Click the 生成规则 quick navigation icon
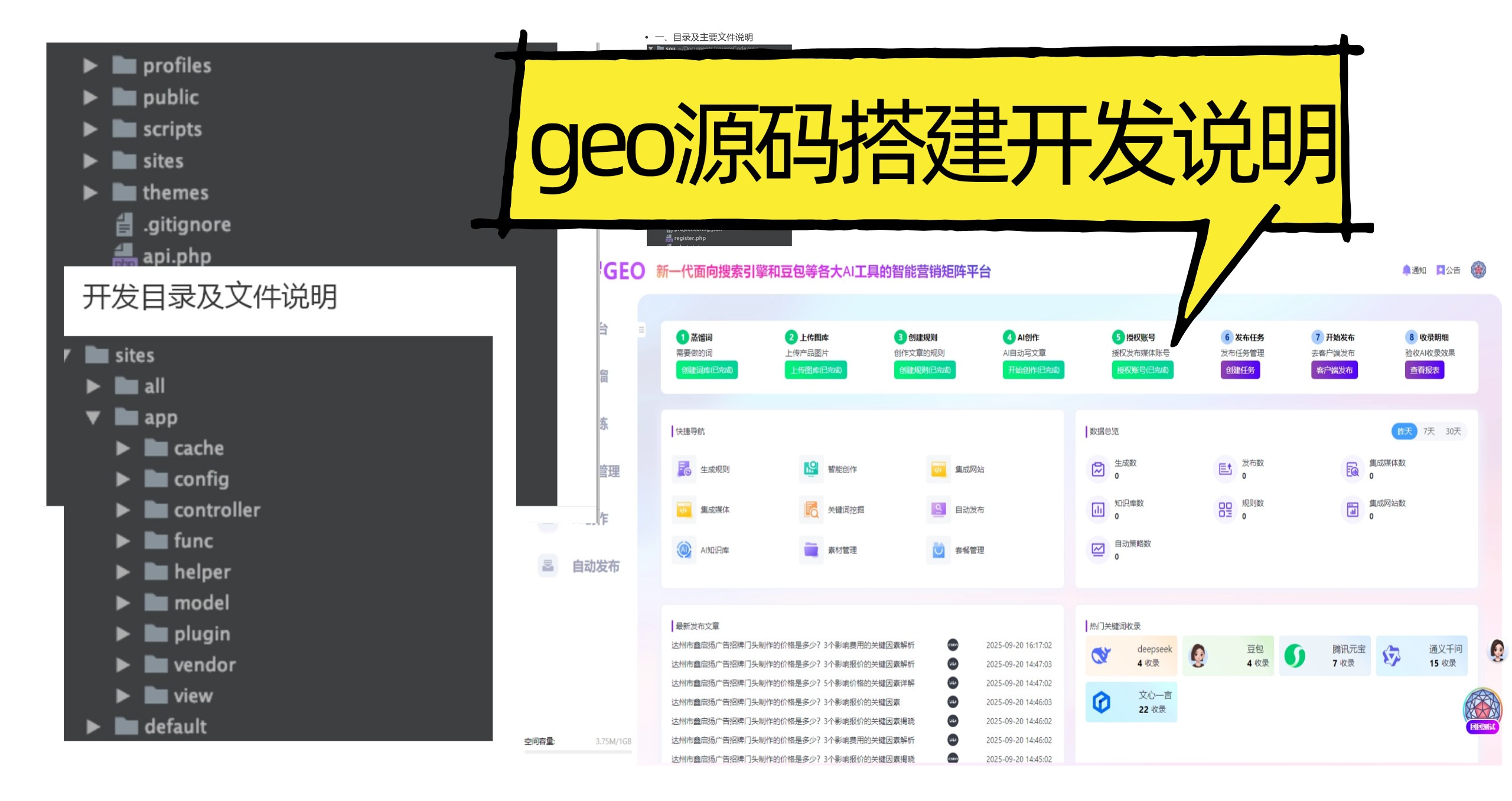This screenshot has height=801, width=1512. [x=684, y=469]
